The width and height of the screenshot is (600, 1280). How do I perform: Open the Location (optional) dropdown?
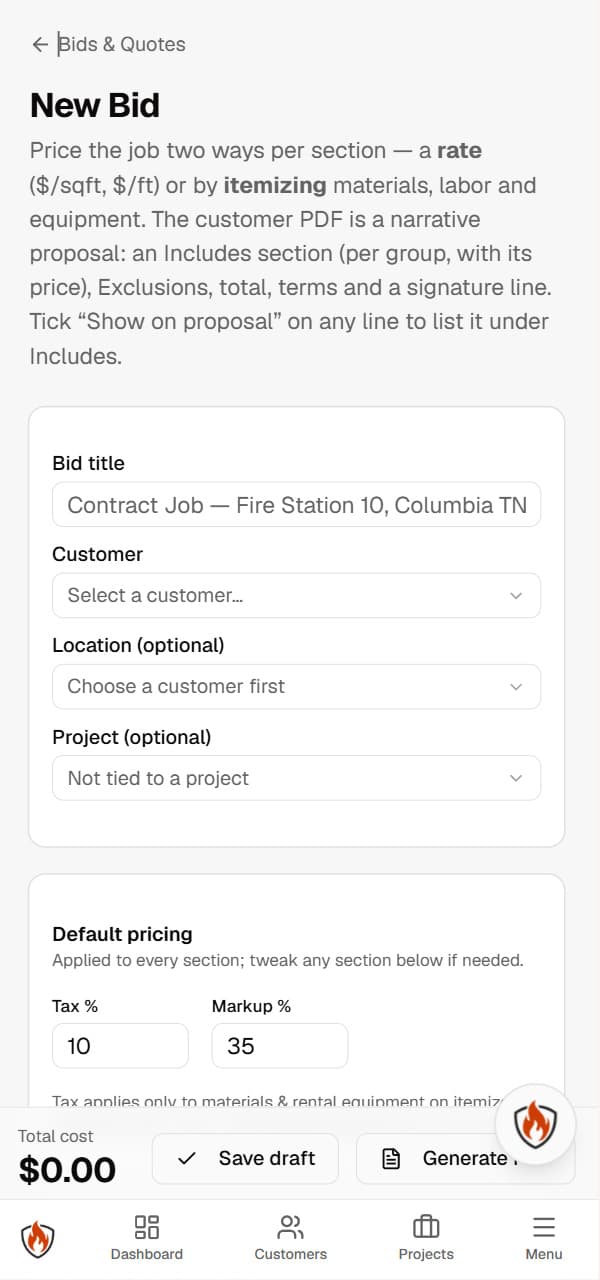point(296,687)
